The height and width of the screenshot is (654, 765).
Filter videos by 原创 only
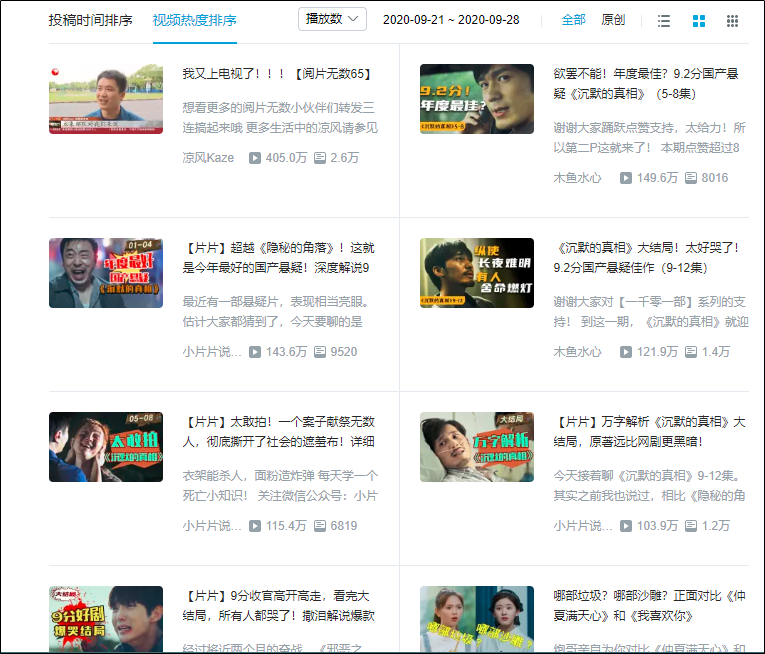[x=613, y=20]
